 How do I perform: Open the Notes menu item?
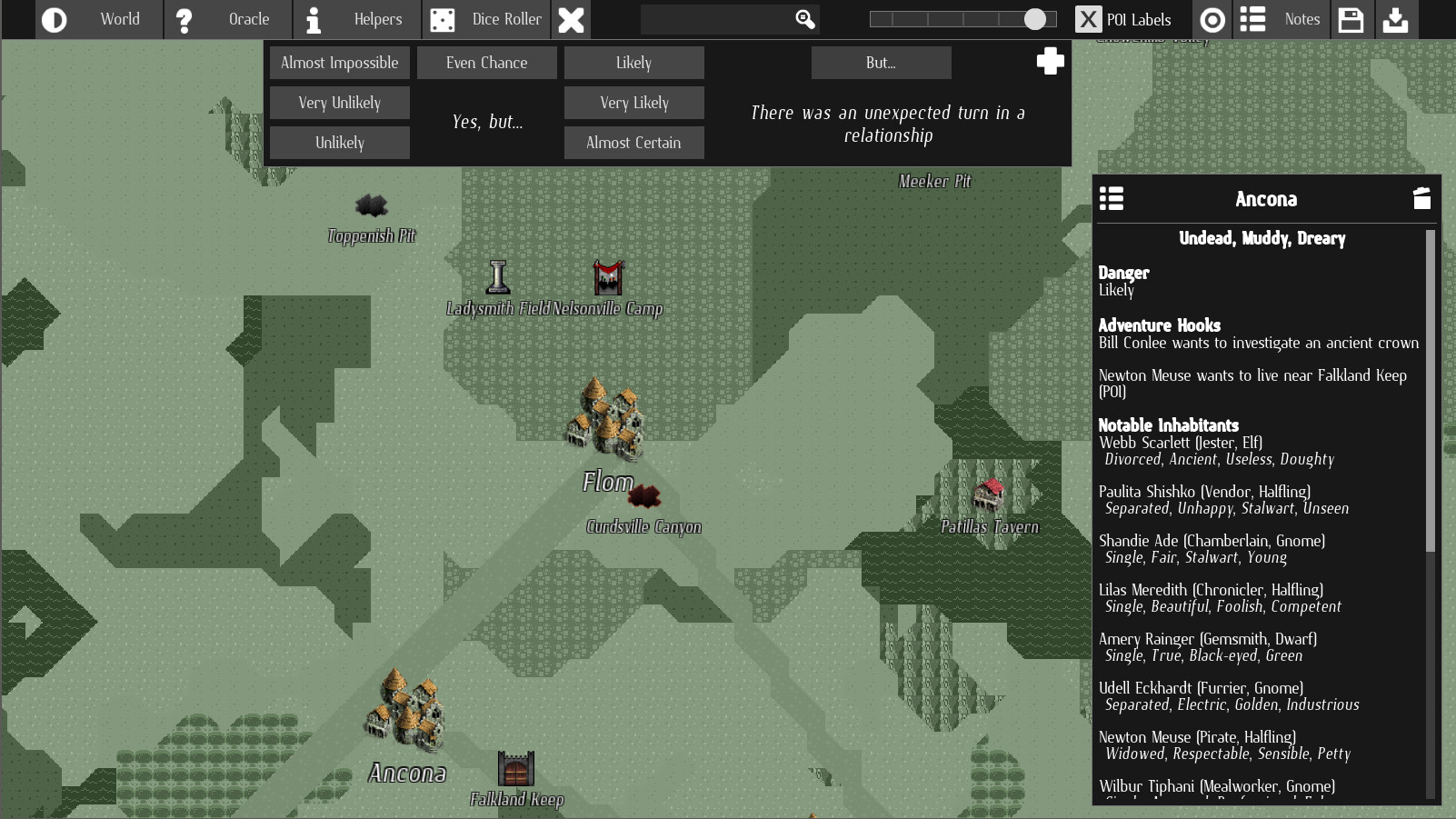coord(1301,18)
